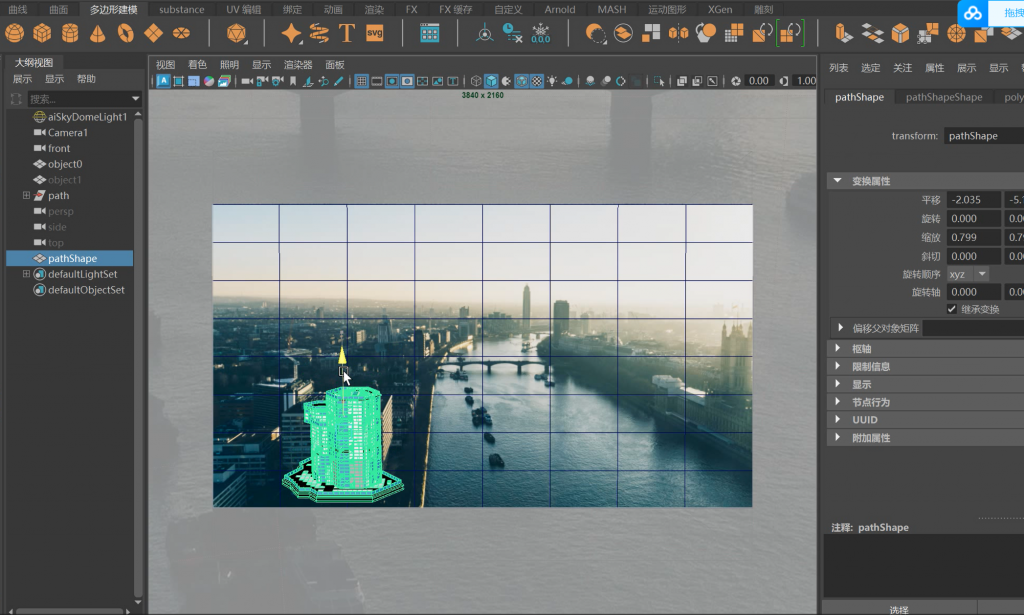Click the platonic solid shelf icon
The width and height of the screenshot is (1024, 615).
tap(236, 33)
